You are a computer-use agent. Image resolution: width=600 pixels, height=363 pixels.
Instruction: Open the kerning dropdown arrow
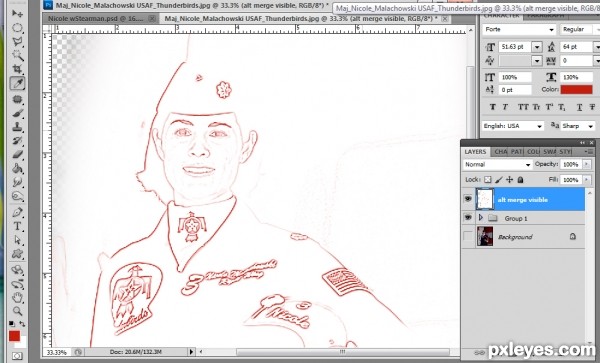537,60
